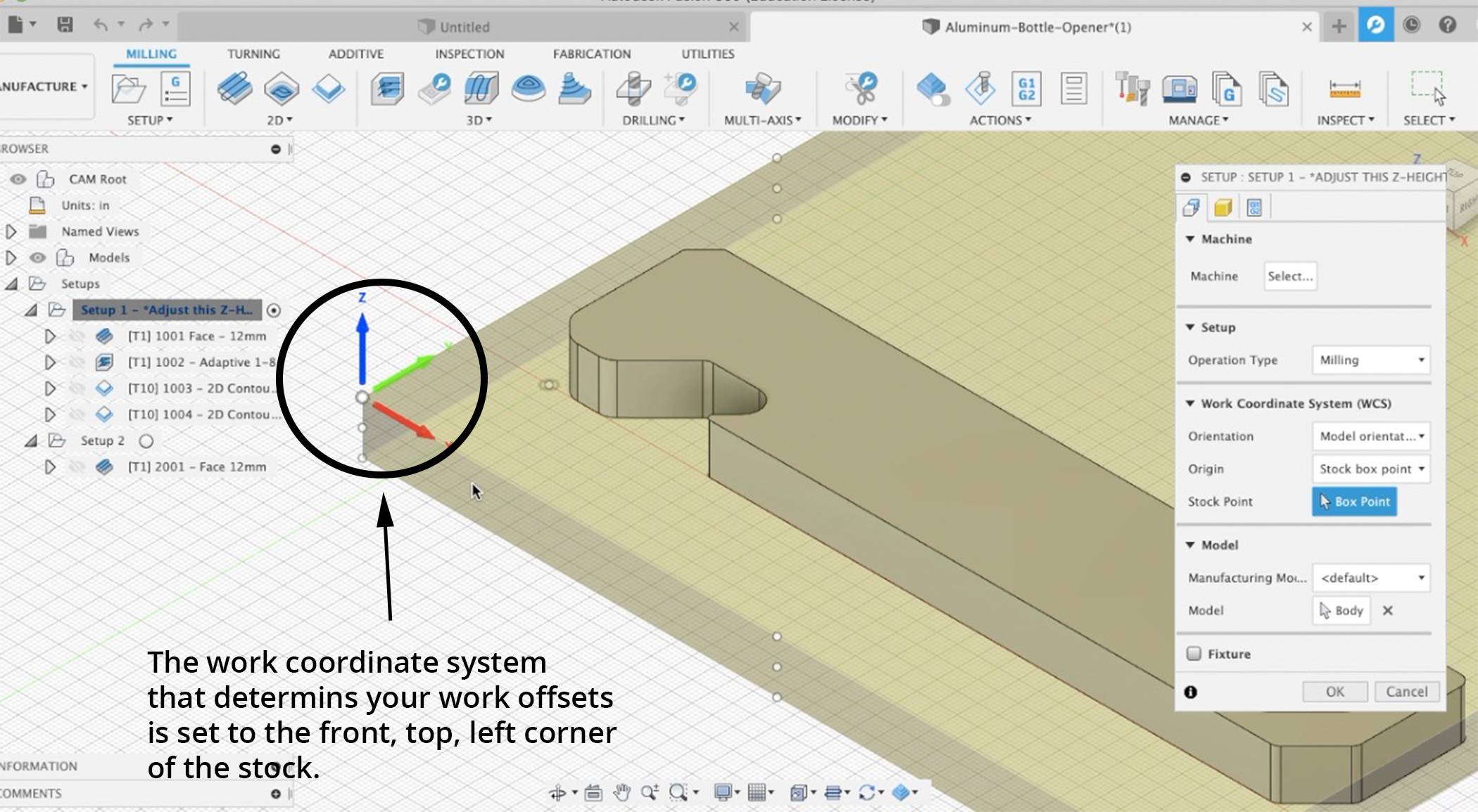This screenshot has height=812, width=1478.
Task: Select the 3D Pocket Clearing icon
Action: click(434, 89)
